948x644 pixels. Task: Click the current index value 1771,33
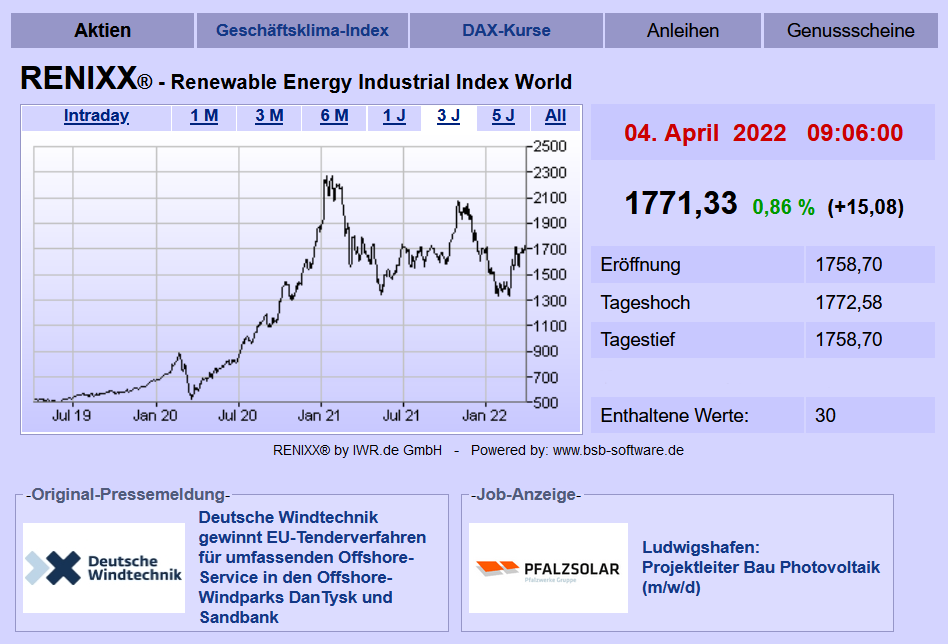tap(680, 204)
